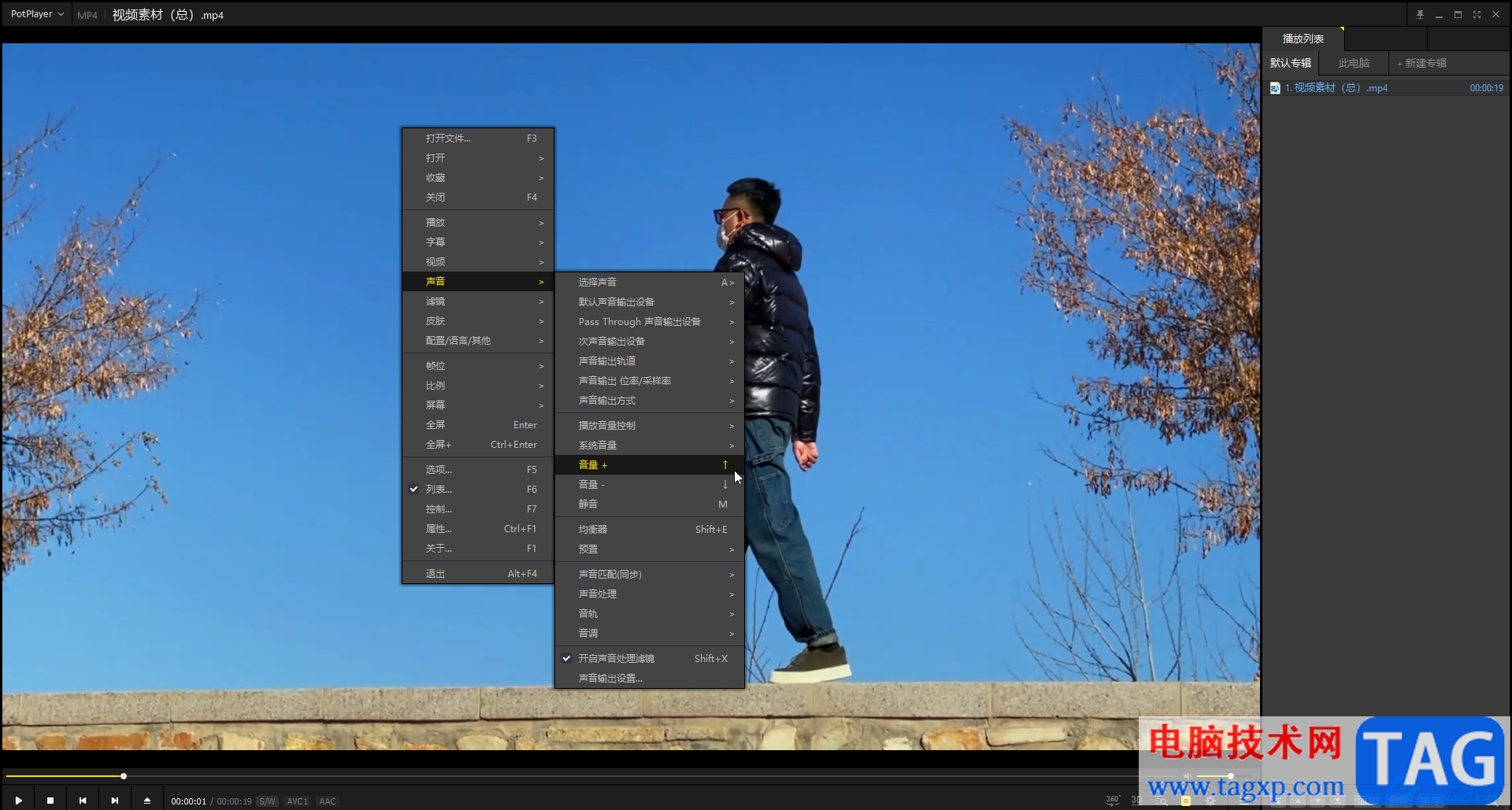The image size is (1512, 810).
Task: Uncheck the 列表... playlist option
Action: click(478, 490)
